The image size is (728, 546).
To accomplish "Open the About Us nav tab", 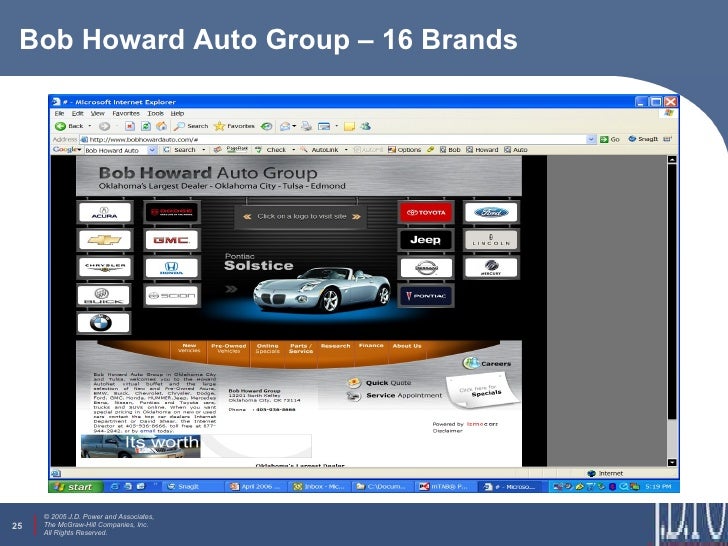I will [x=407, y=346].
